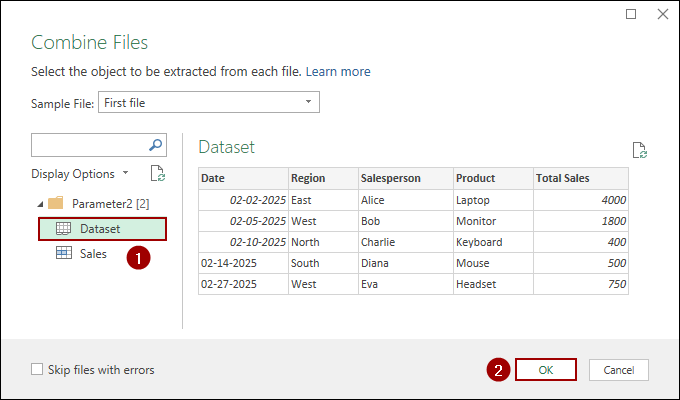This screenshot has height=400, width=680.
Task: Select the Dataset item in navigator
Action: coord(100,229)
